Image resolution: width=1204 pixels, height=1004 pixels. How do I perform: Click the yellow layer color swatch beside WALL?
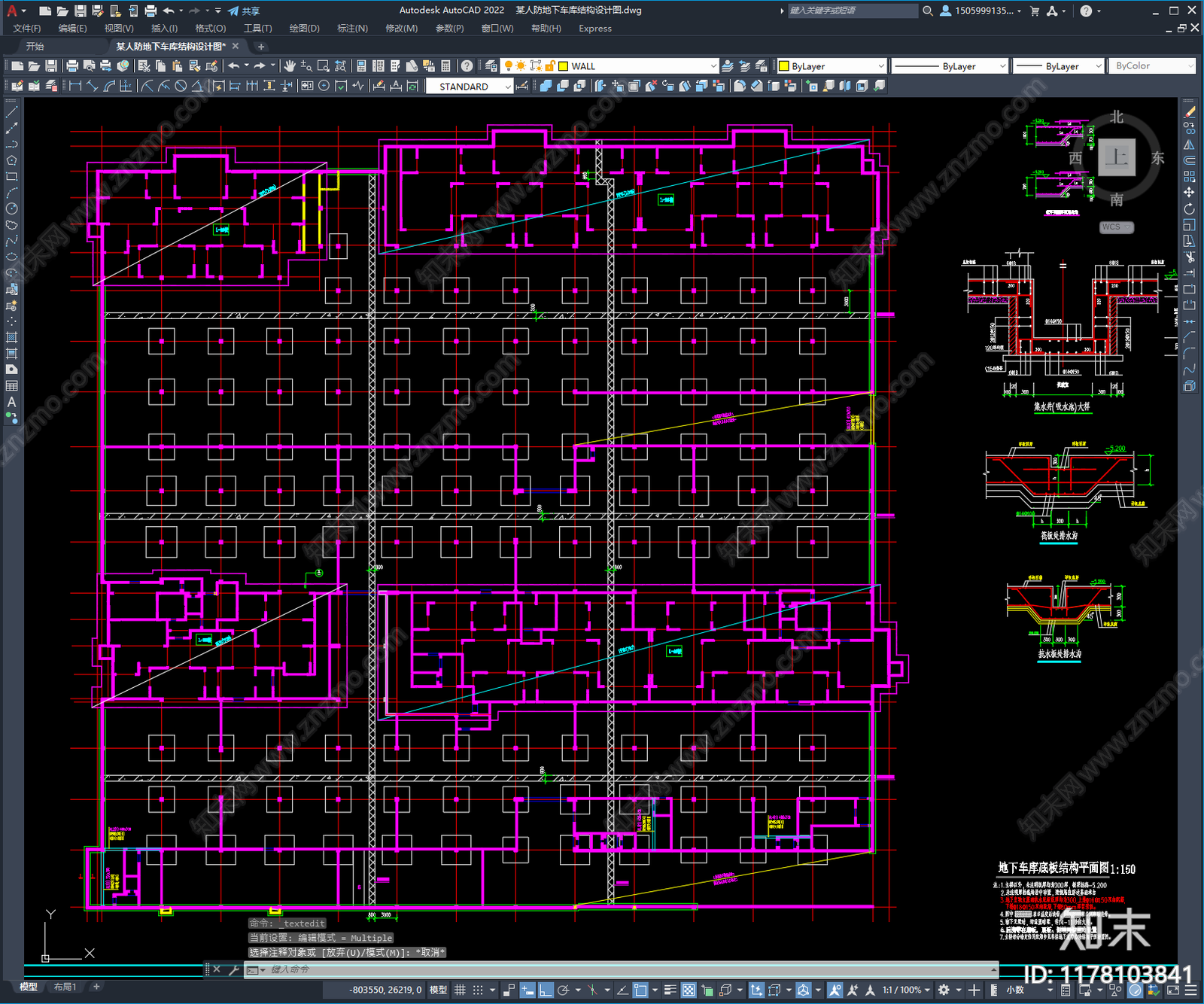pyautogui.click(x=563, y=66)
